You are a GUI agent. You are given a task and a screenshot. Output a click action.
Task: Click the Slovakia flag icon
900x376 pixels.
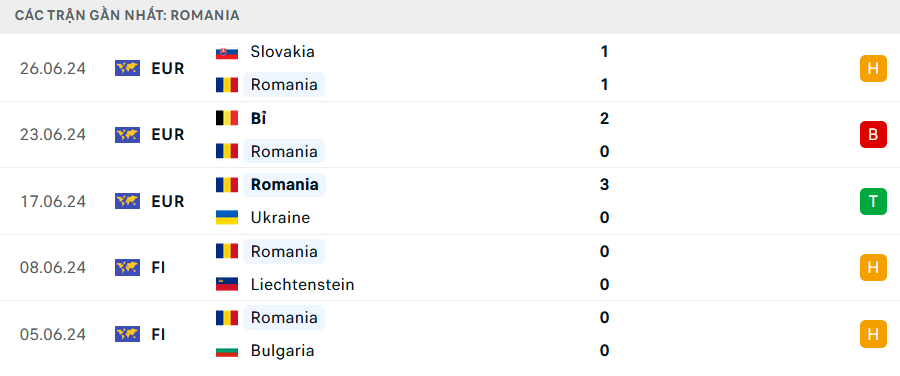pos(227,52)
